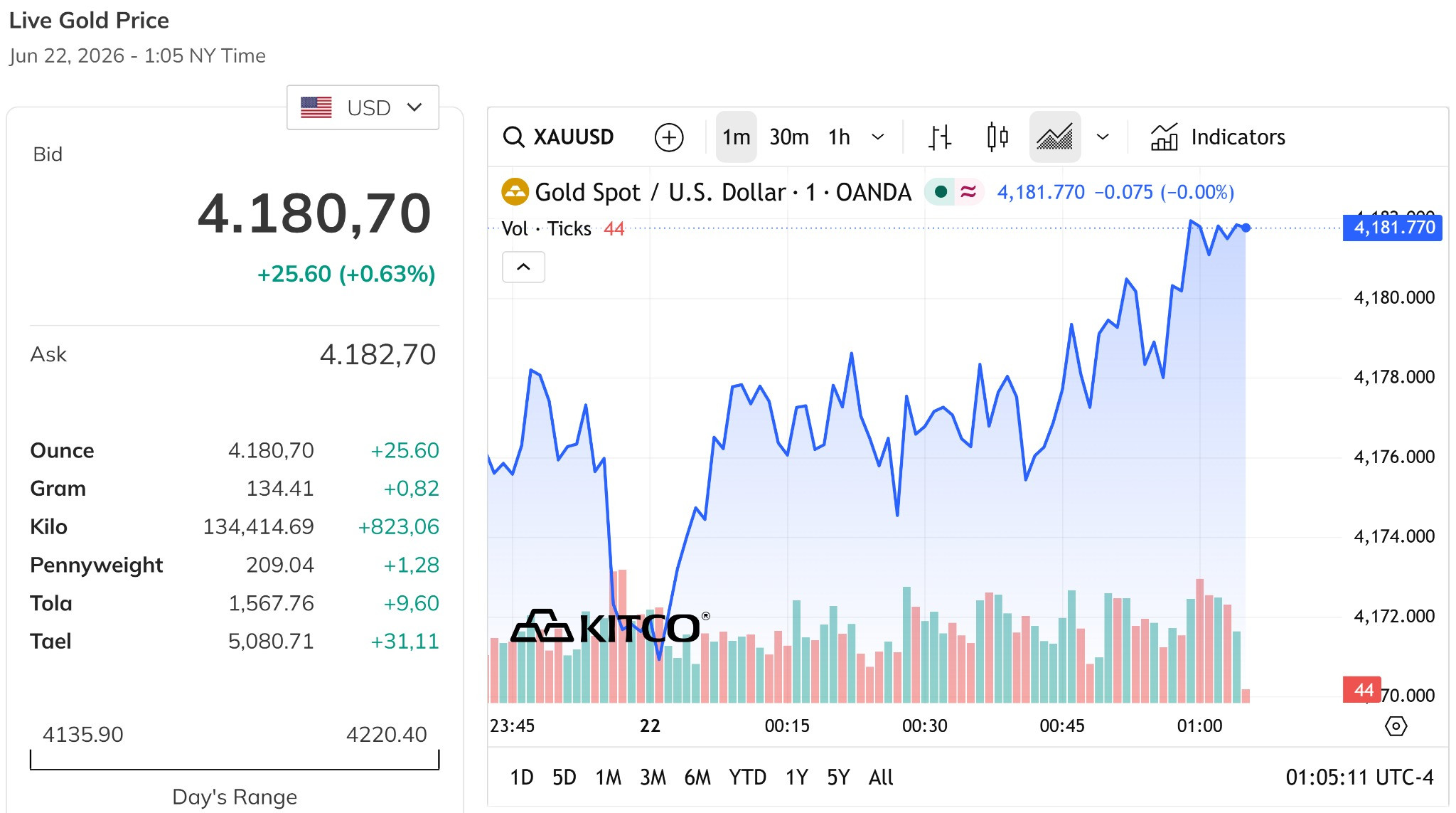Select the 30m interval
The width and height of the screenshot is (1456, 813).
[789, 137]
